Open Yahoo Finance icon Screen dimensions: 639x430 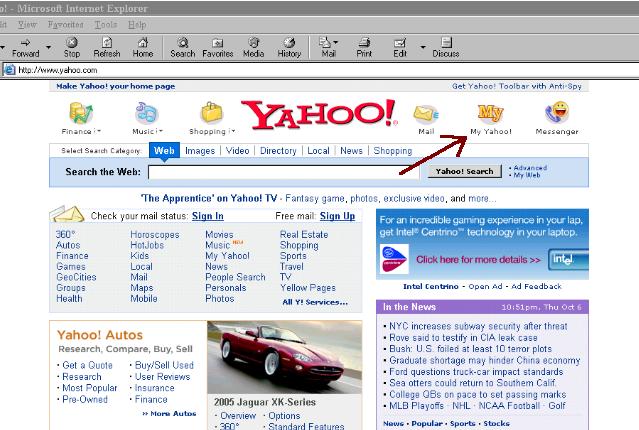pyautogui.click(x=81, y=113)
